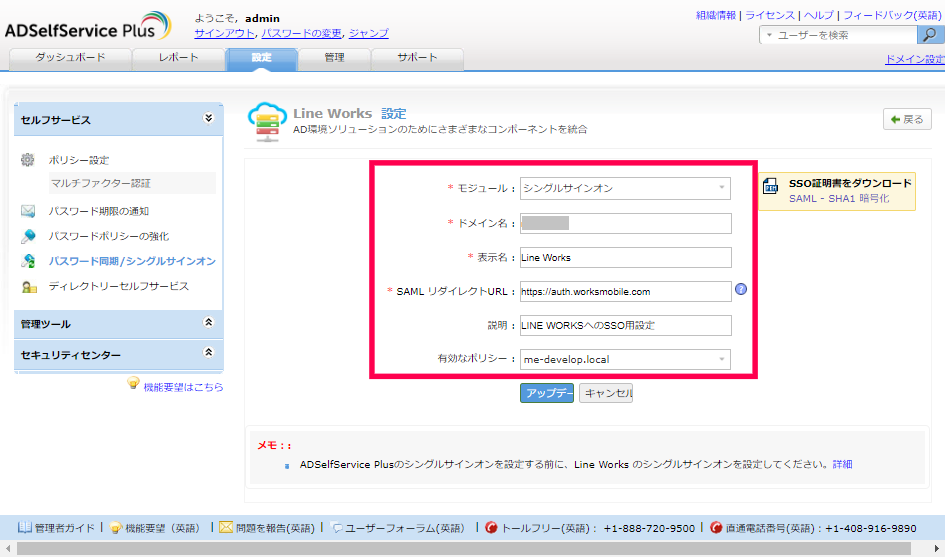
Task: Open 問題を報告(英語) in the footer
Action: click(x=275, y=528)
